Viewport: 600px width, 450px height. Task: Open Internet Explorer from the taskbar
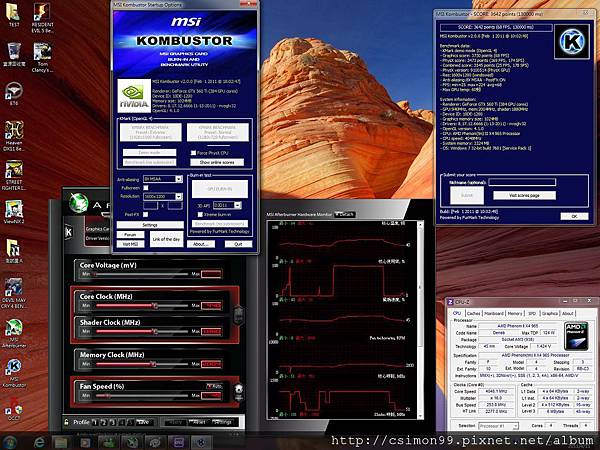[39, 443]
